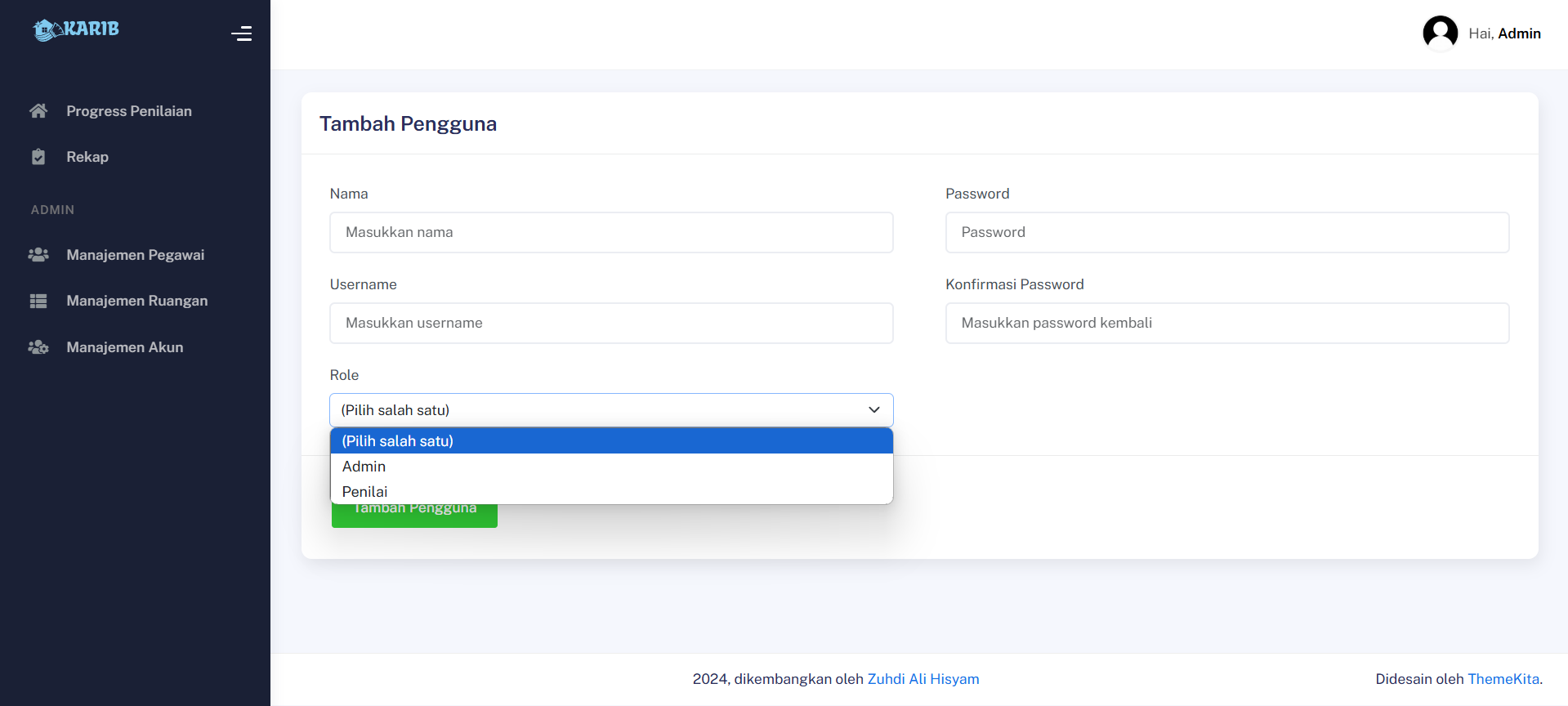
Task: Click the users-cog icon beside Manajemen Akun
Action: (x=38, y=347)
